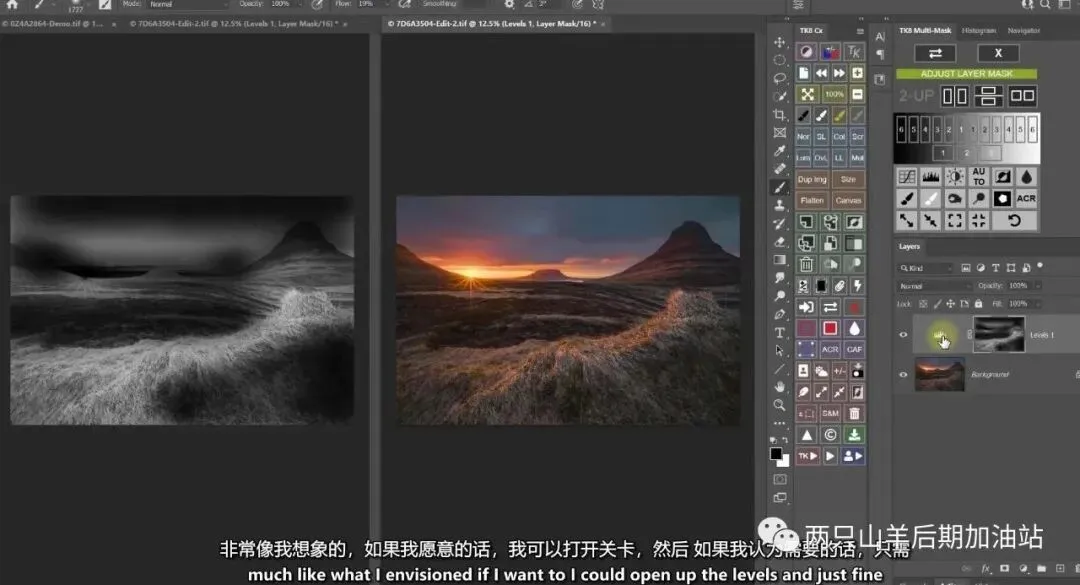The width and height of the screenshot is (1080, 585).
Task: Select the Hand tool
Action: 779,387
